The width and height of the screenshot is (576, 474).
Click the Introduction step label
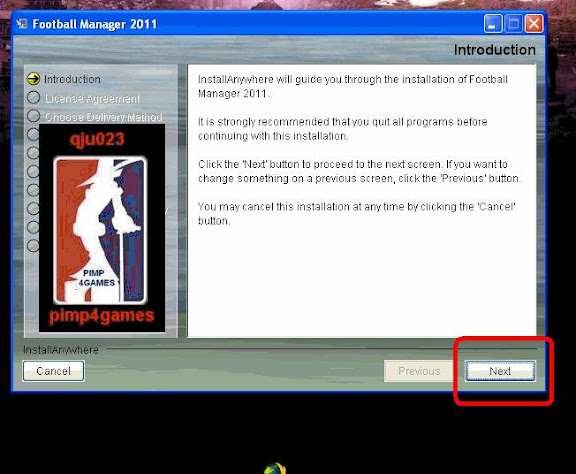point(72,79)
